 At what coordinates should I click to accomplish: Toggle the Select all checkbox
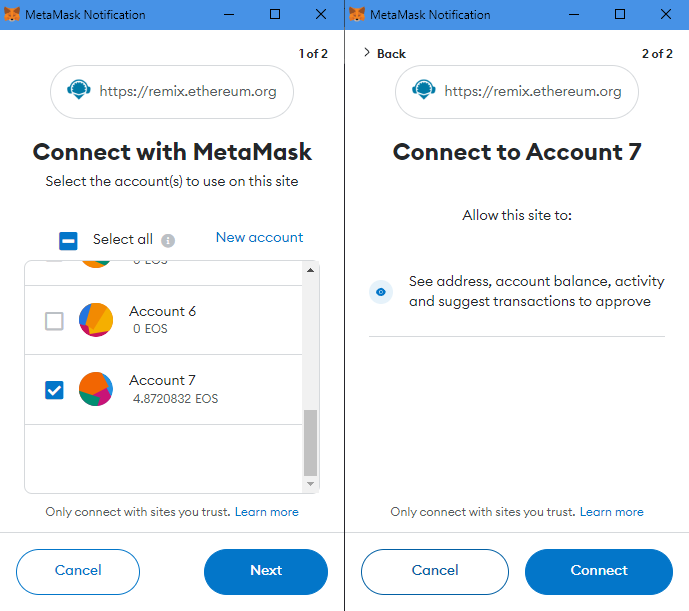tap(68, 241)
